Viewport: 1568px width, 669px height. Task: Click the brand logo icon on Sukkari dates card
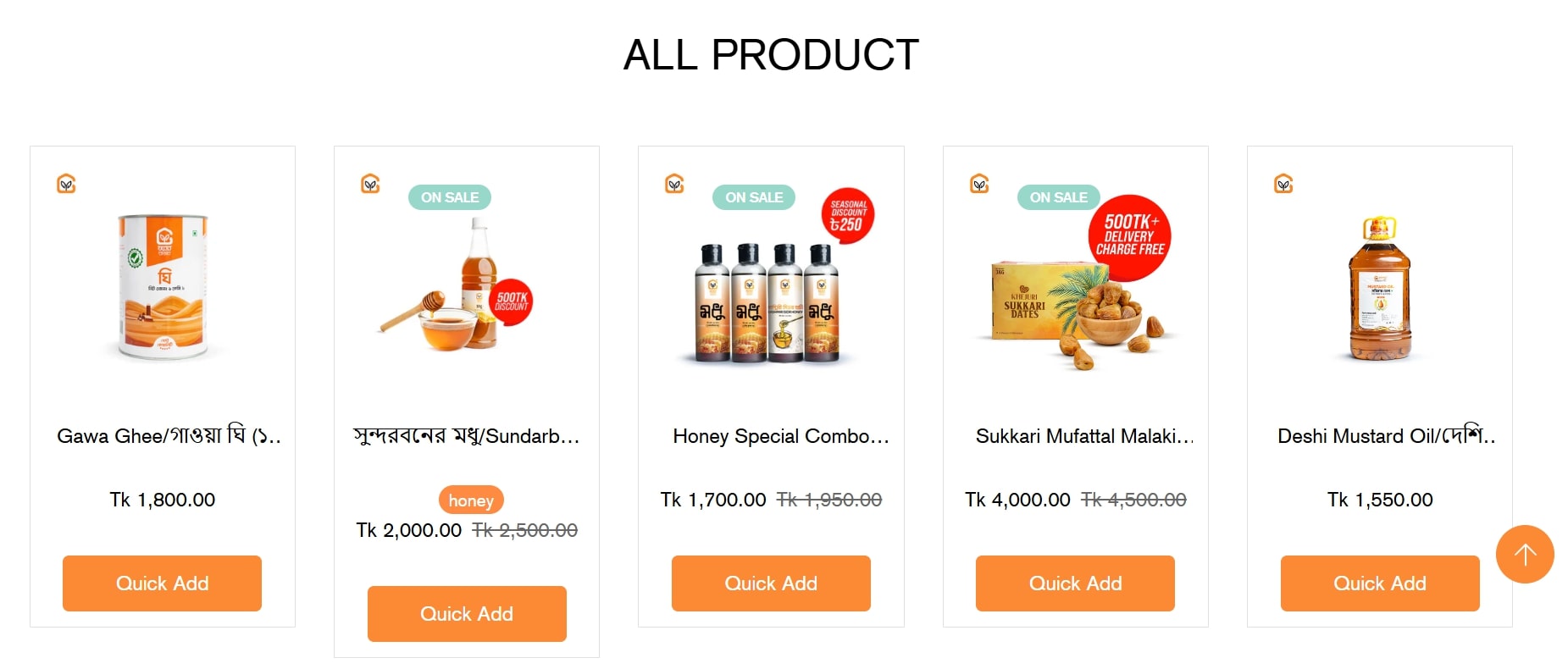click(979, 184)
